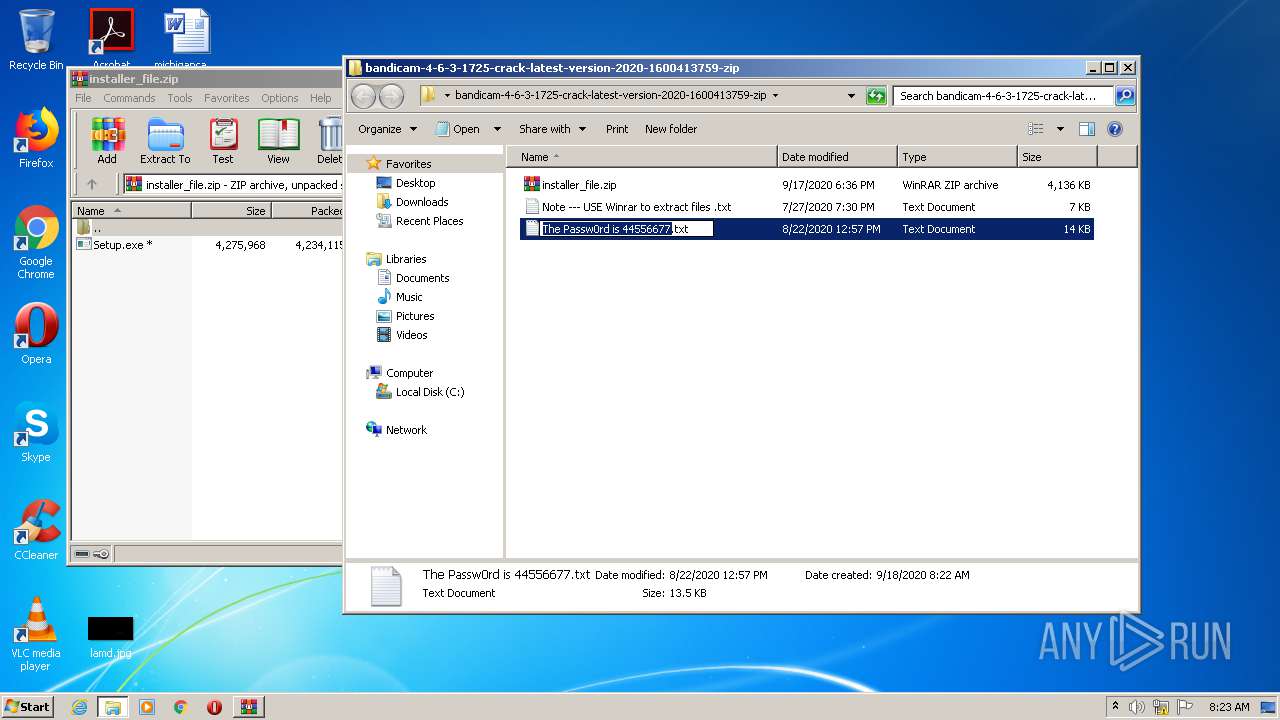
Task: Select Local Disk (C:) in navigation pane
Action: [x=420, y=392]
